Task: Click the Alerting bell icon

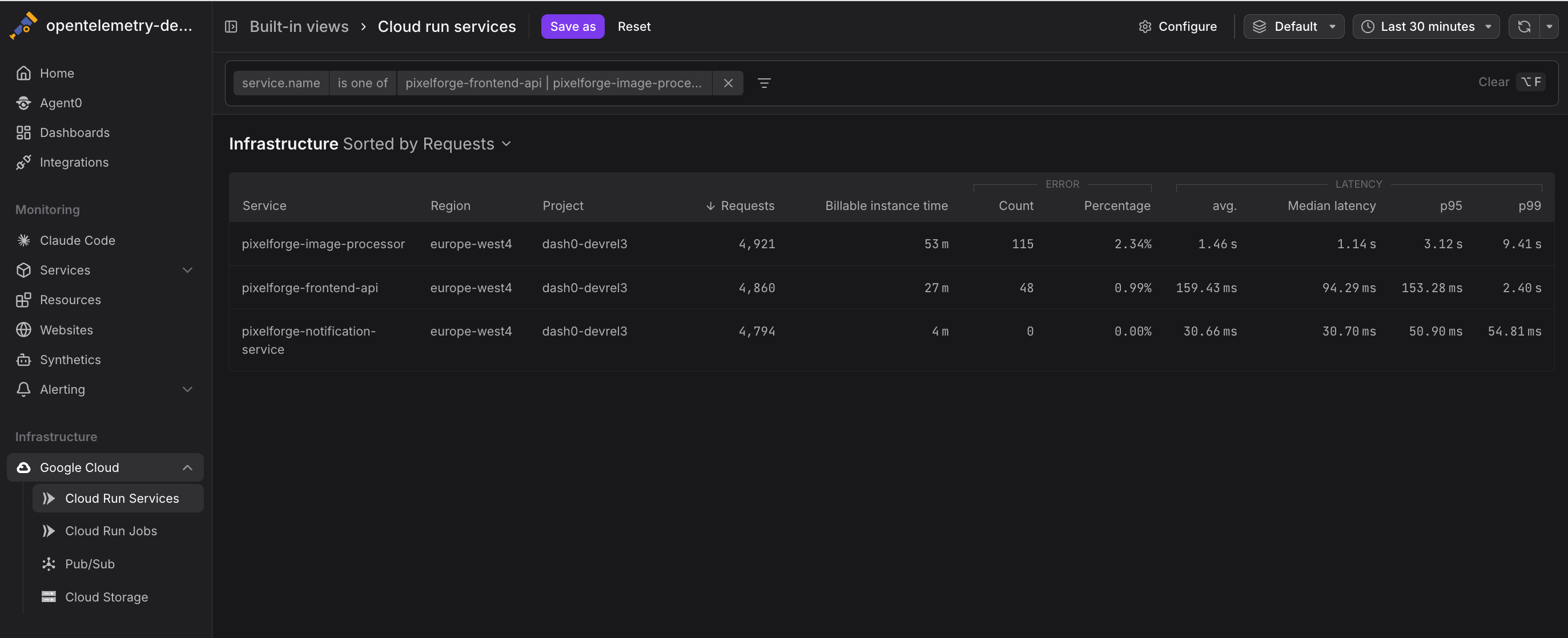Action: [x=24, y=389]
